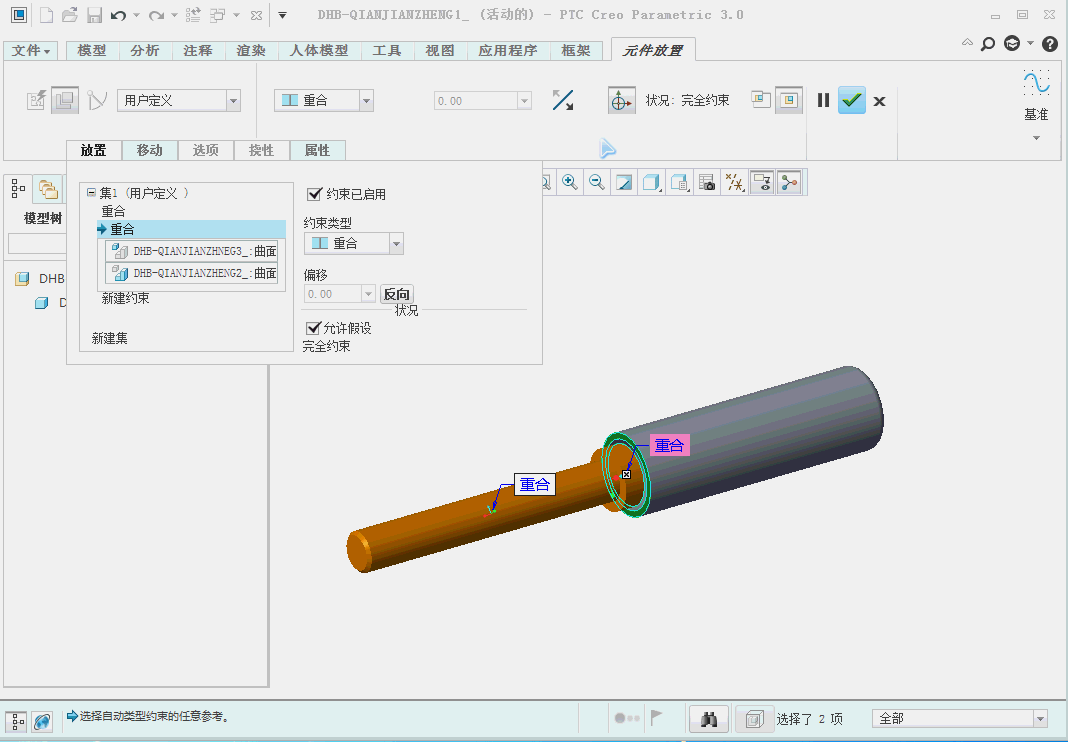
Task: Open the 人体模型 ribbon tab
Action: point(319,50)
